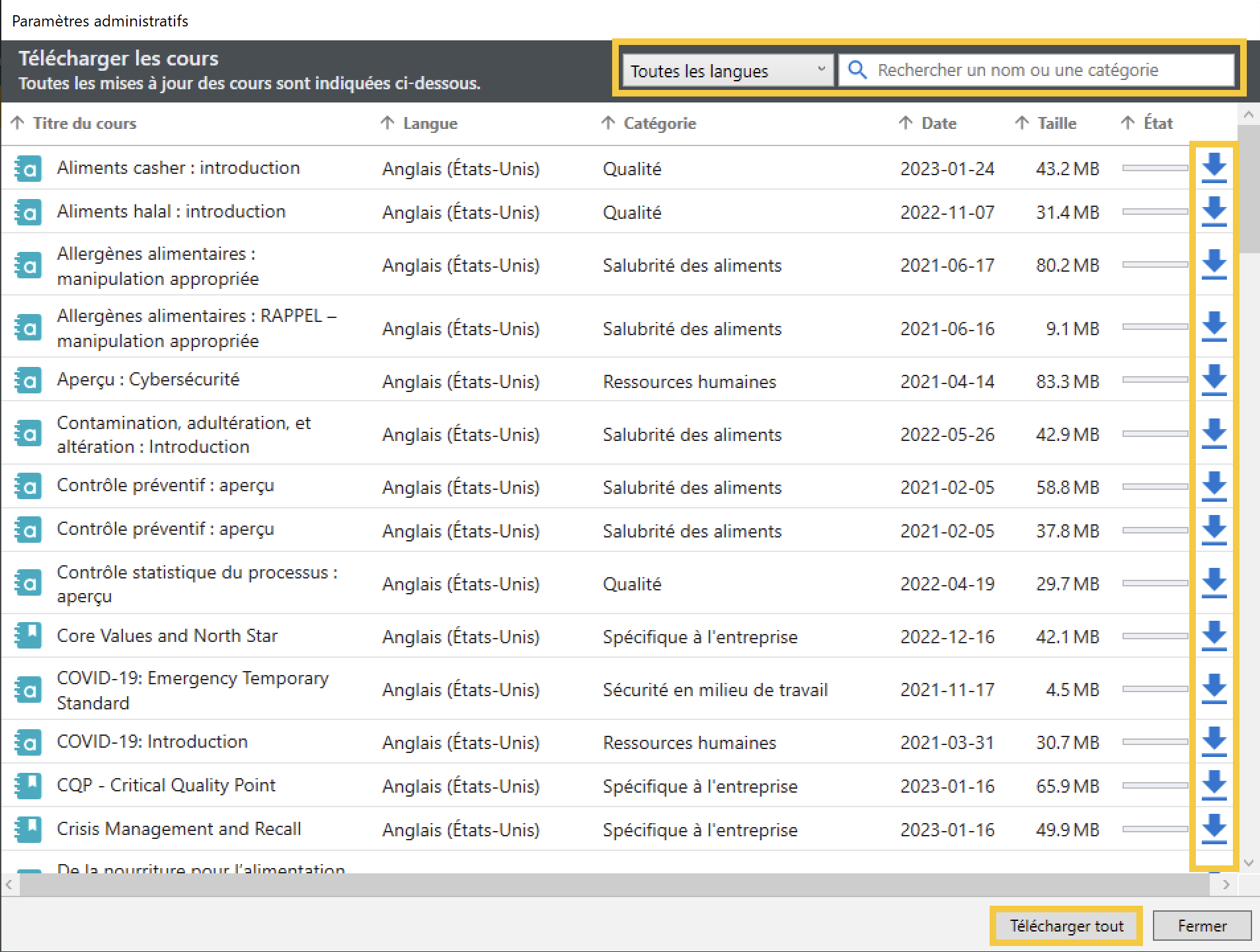Select COVID-19: Introduction title text

152,742
